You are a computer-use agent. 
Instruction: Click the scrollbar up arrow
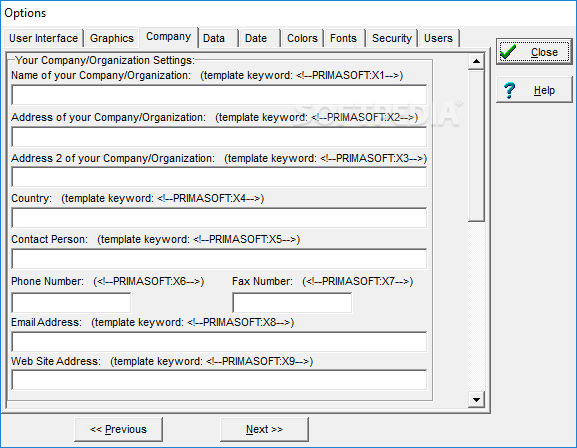click(x=476, y=61)
